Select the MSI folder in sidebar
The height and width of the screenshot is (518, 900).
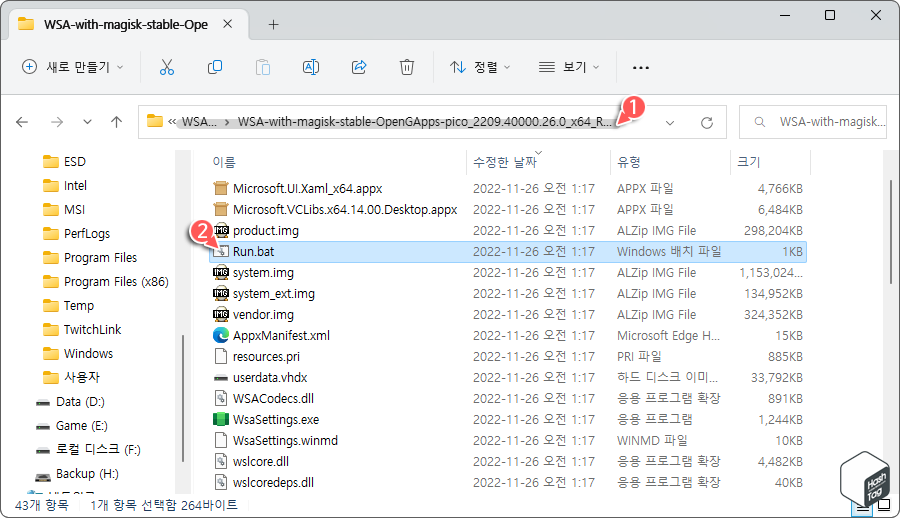coord(64,210)
